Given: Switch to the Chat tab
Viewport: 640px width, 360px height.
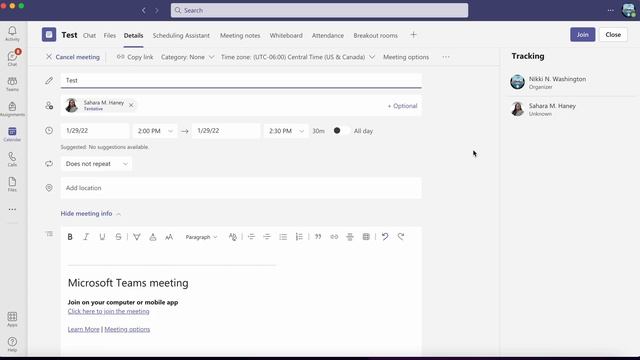Looking at the screenshot, I should [89, 36].
